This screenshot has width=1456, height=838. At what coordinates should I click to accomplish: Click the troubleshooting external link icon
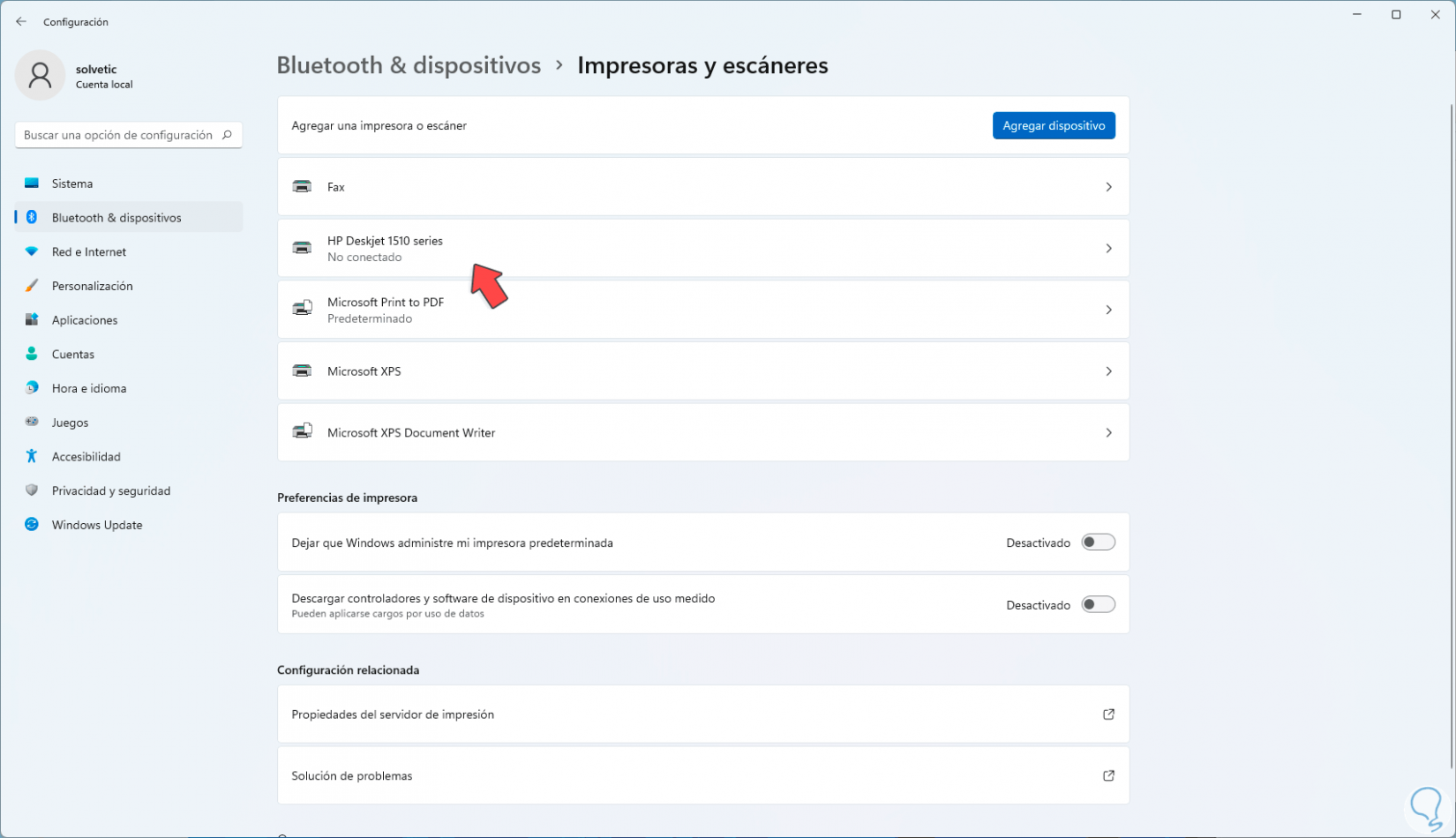pos(1108,776)
